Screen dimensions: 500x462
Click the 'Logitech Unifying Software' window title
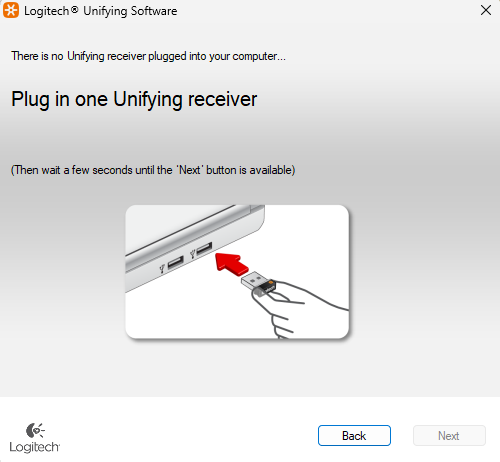[x=101, y=11]
